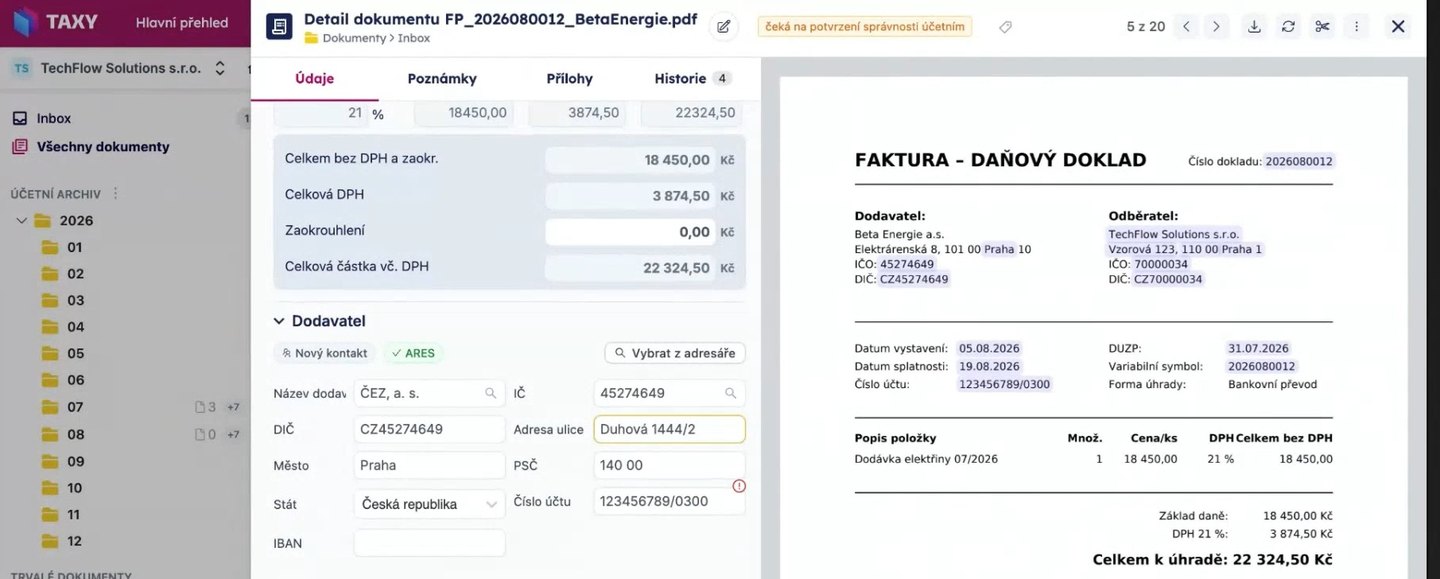
Task: Click TechFlow Solutions s.r.o. in PDF Odběratel
Action: click(x=1174, y=234)
